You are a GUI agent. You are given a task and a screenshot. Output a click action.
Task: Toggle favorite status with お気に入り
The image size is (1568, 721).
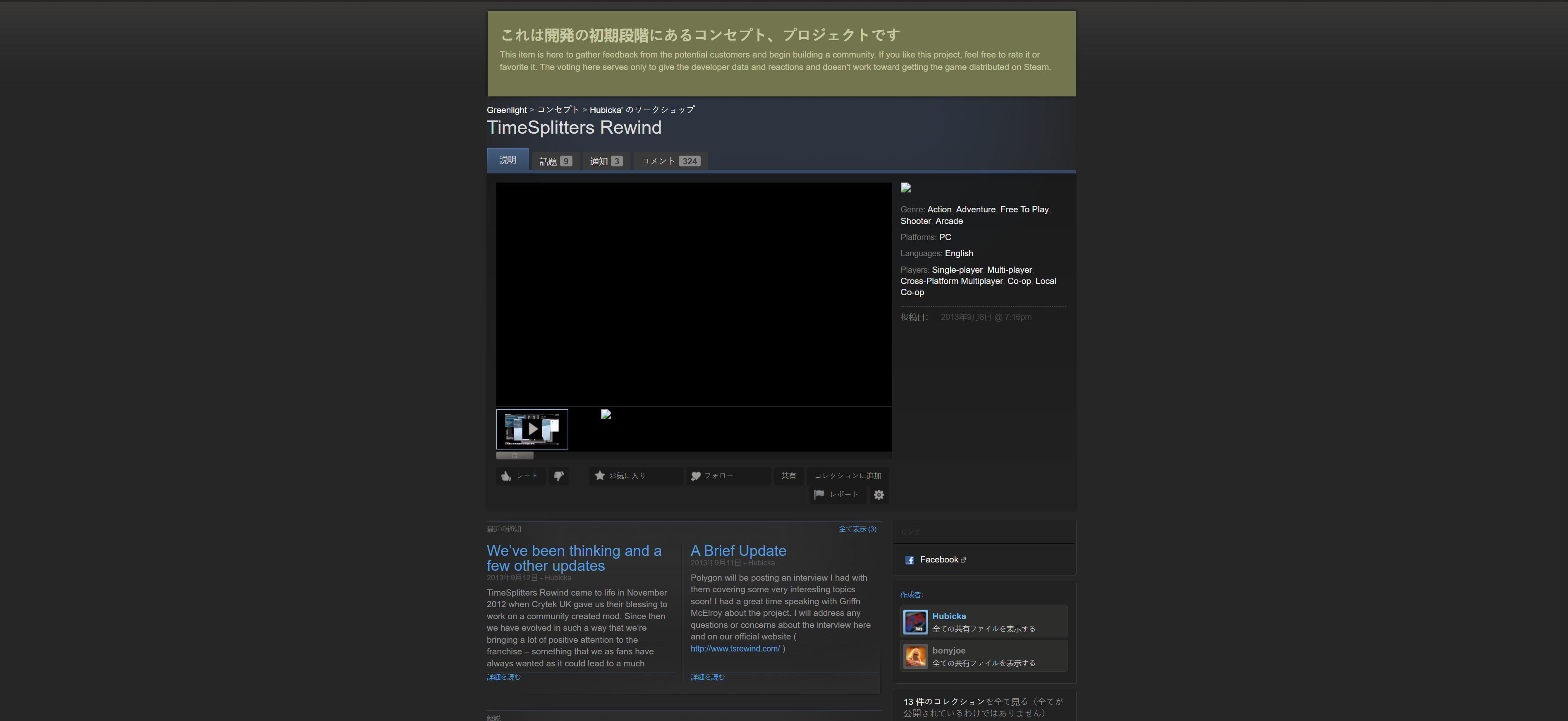(x=635, y=476)
